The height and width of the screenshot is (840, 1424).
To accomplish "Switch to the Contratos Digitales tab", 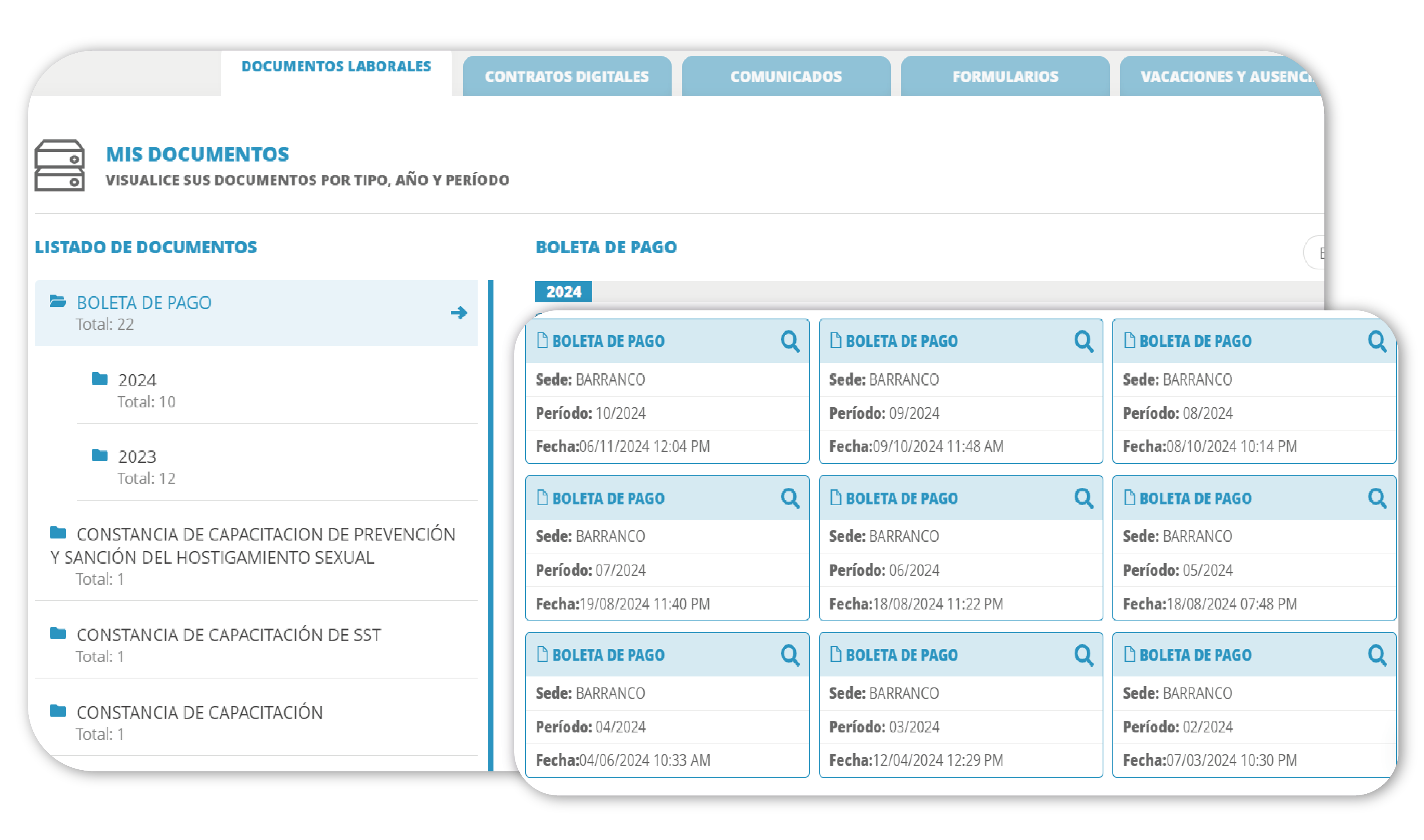I will pos(567,76).
